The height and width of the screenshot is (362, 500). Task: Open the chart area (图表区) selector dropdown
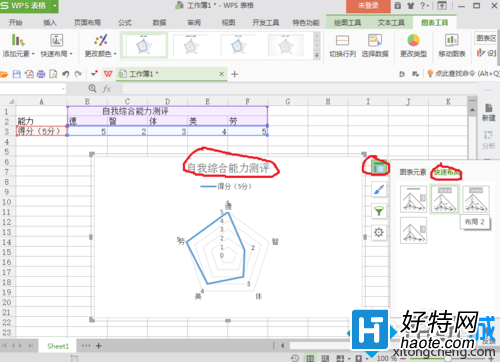[486, 38]
